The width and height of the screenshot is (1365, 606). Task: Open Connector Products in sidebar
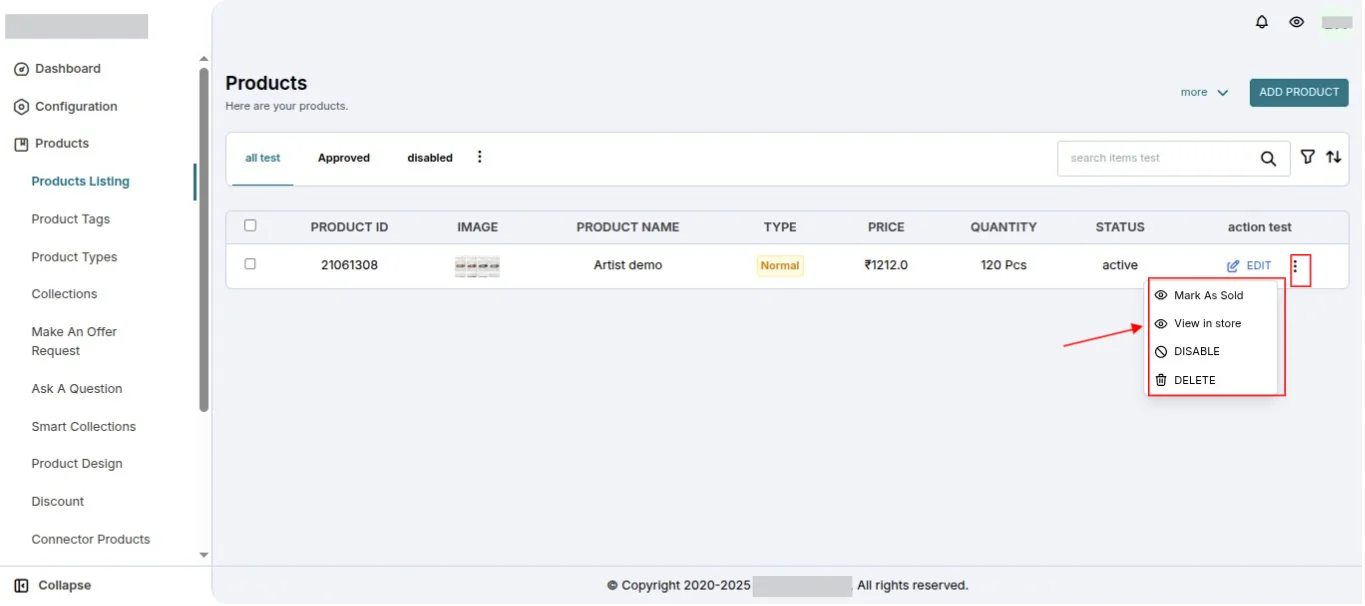[91, 540]
